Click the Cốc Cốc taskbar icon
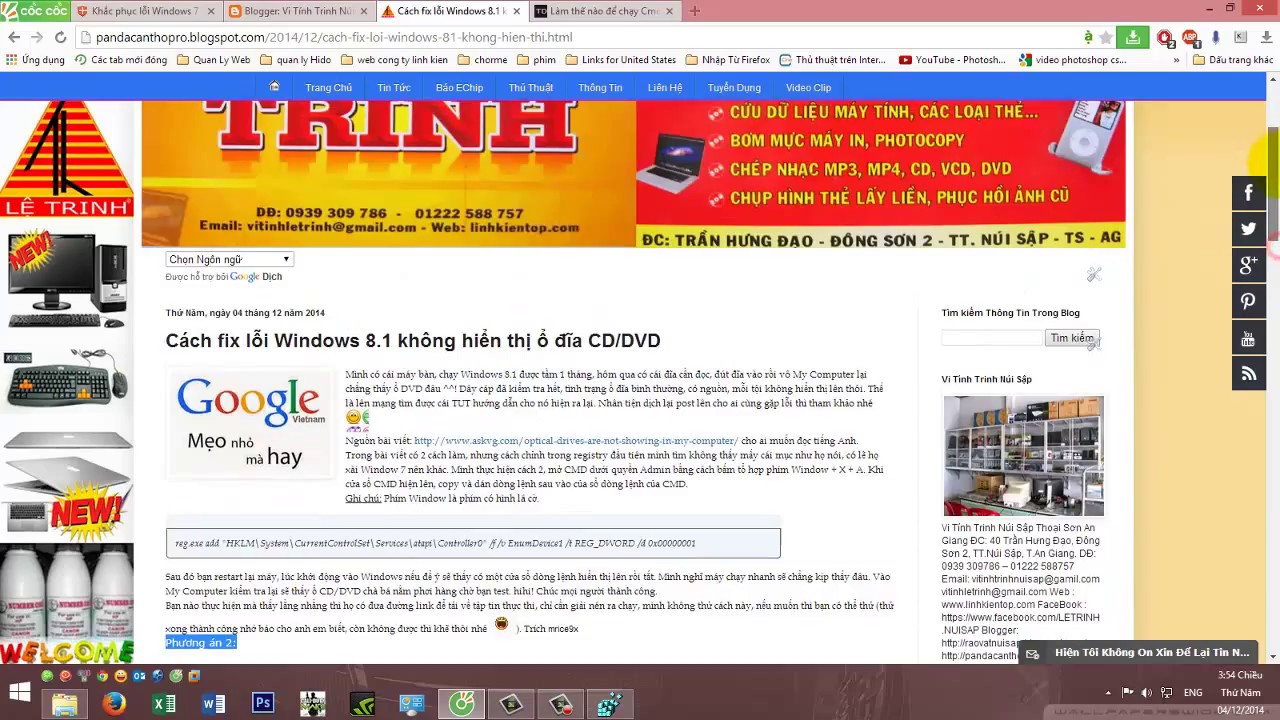Viewport: 1280px width, 720px height. click(462, 703)
